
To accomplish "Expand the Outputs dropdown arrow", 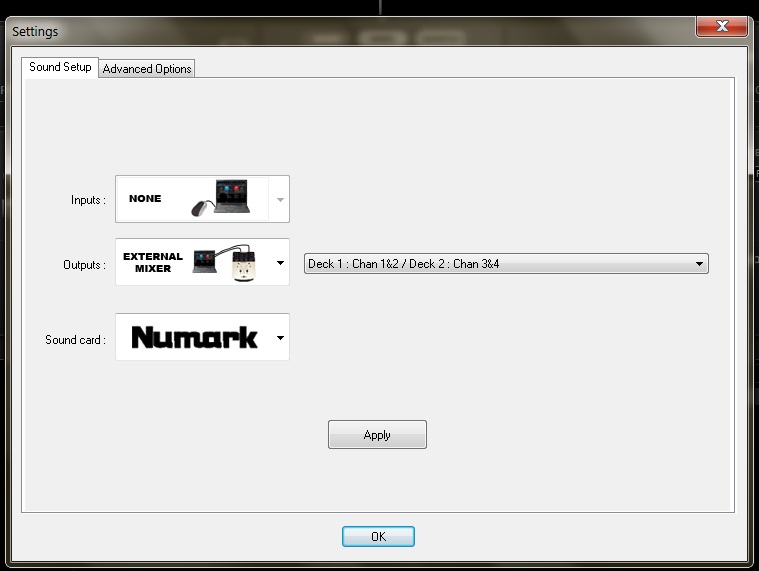I will [280, 264].
